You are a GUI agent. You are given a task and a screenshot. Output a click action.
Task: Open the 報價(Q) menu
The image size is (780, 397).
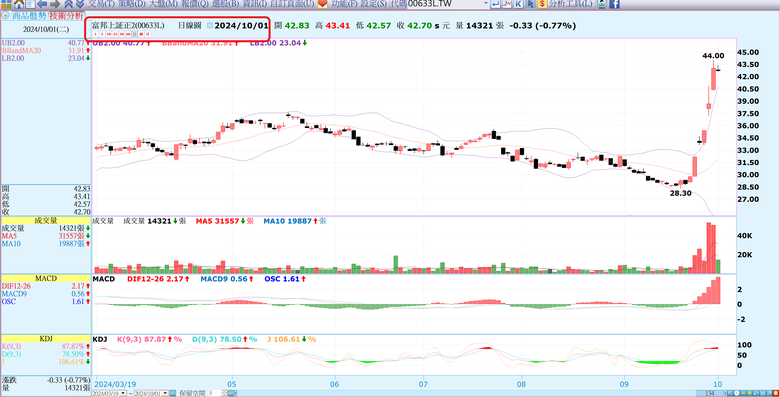195,4
